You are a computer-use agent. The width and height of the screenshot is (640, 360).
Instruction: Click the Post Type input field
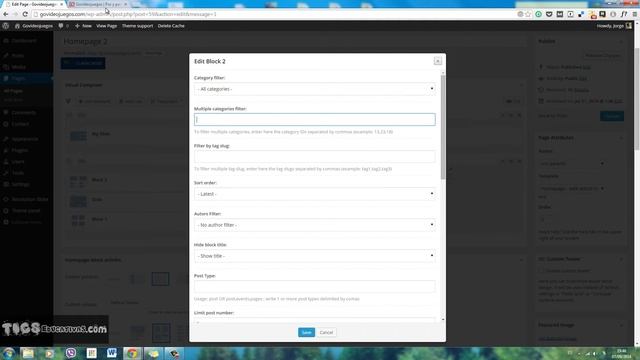(315, 287)
